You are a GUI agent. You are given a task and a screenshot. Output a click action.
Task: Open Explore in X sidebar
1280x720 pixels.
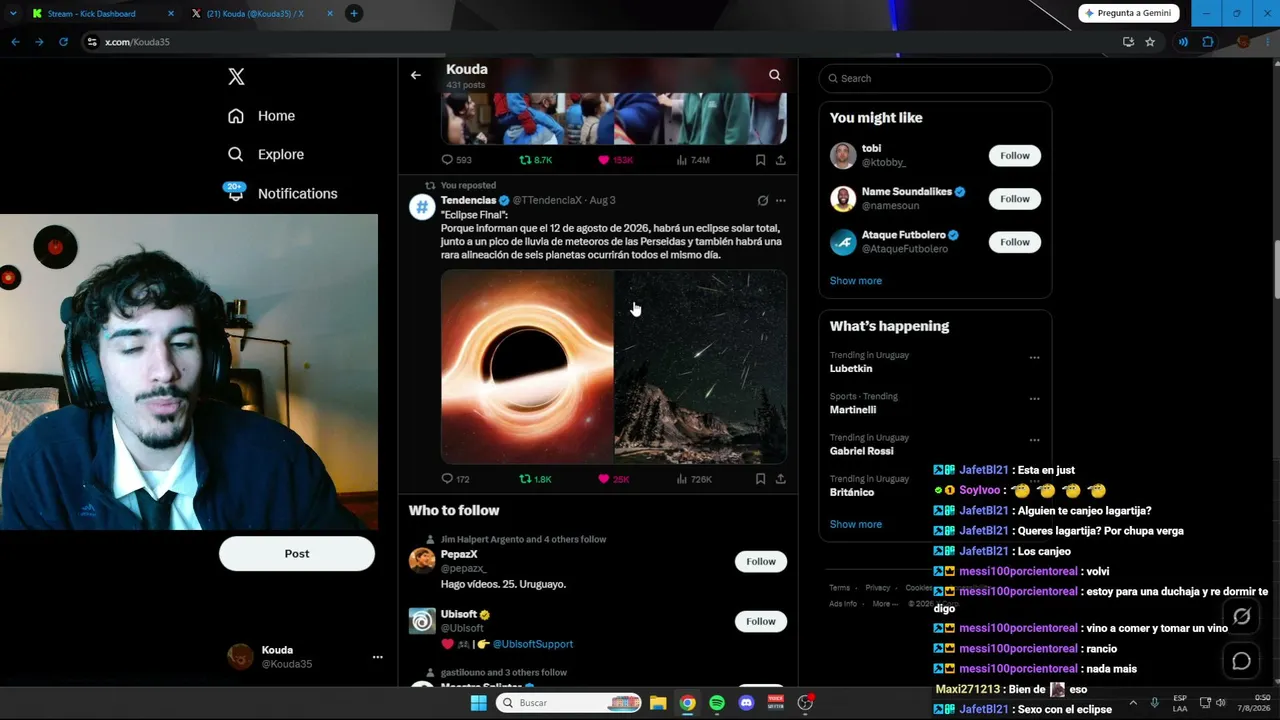(265, 155)
